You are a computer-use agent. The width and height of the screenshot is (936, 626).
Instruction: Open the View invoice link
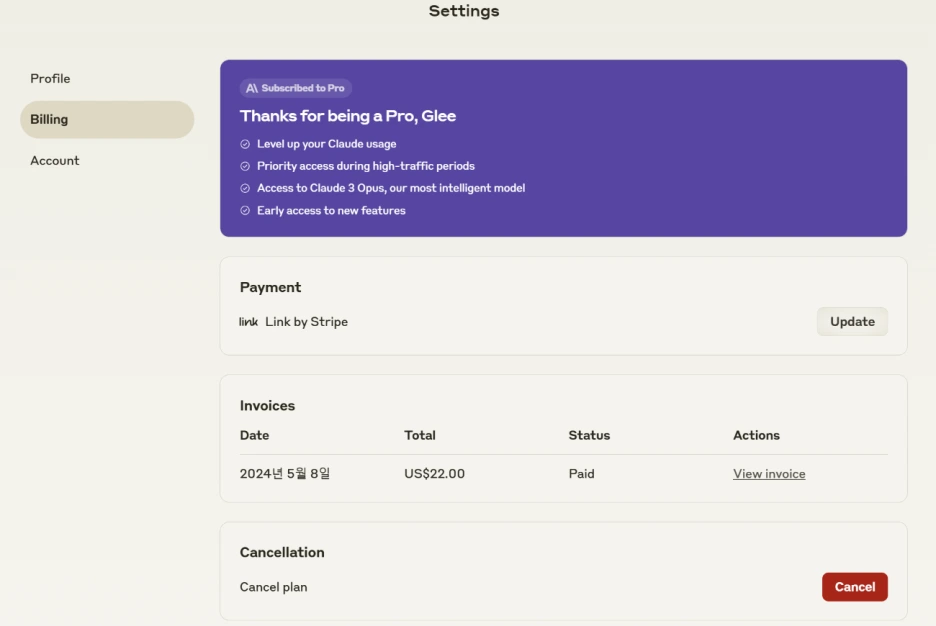click(769, 474)
